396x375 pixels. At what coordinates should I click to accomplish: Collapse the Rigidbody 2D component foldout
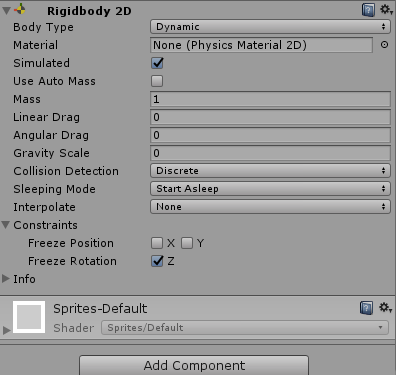pos(6,10)
